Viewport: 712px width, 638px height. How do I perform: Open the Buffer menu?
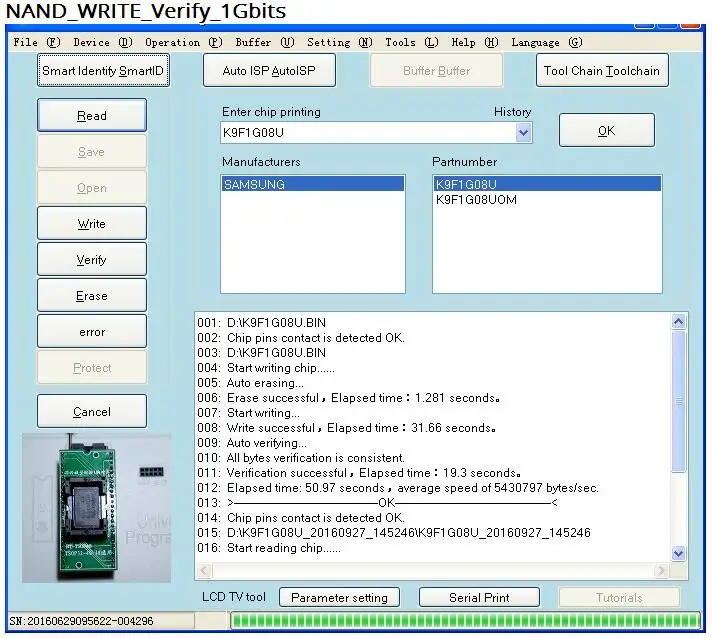[x=265, y=42]
